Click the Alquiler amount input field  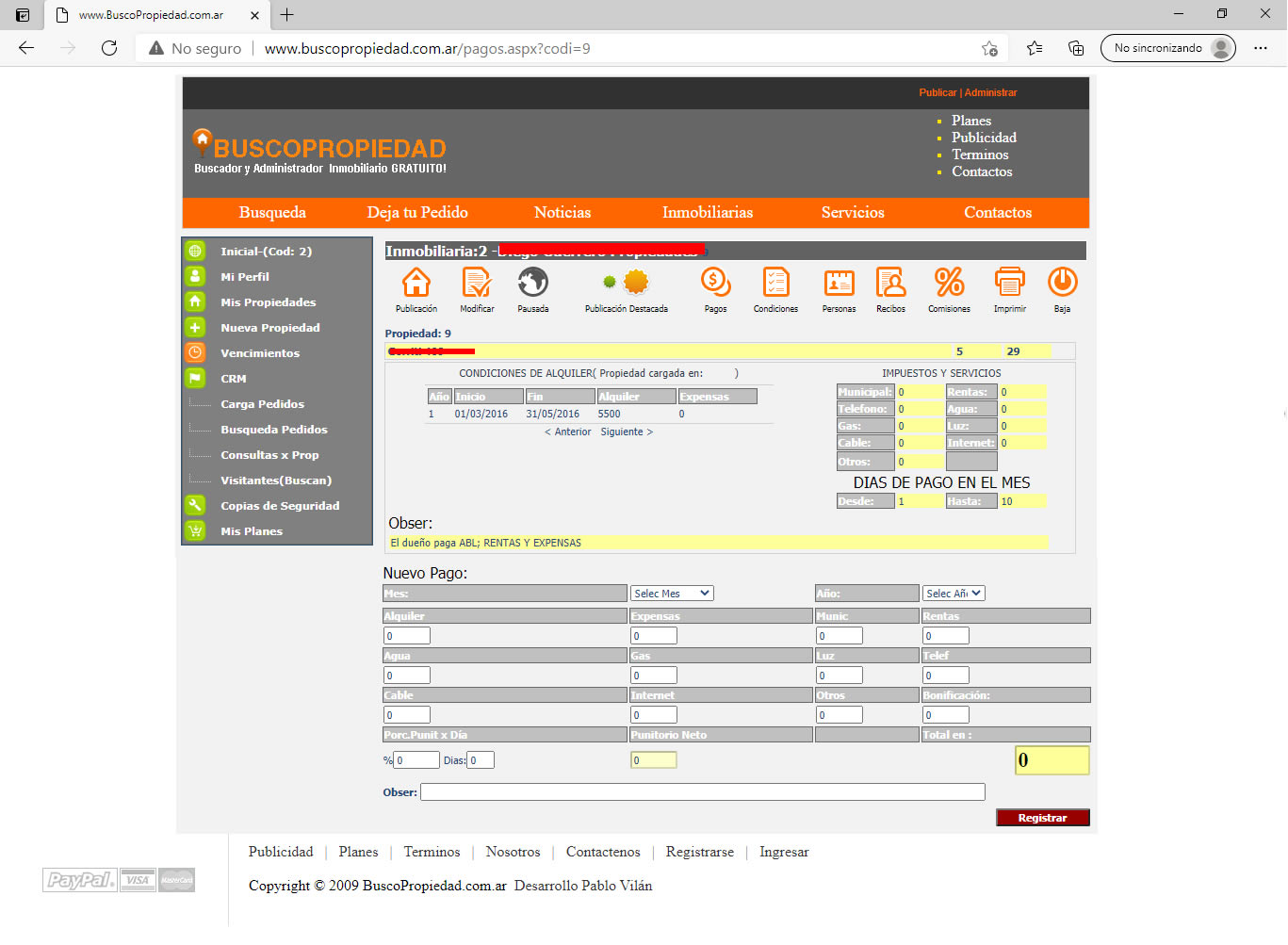407,636
